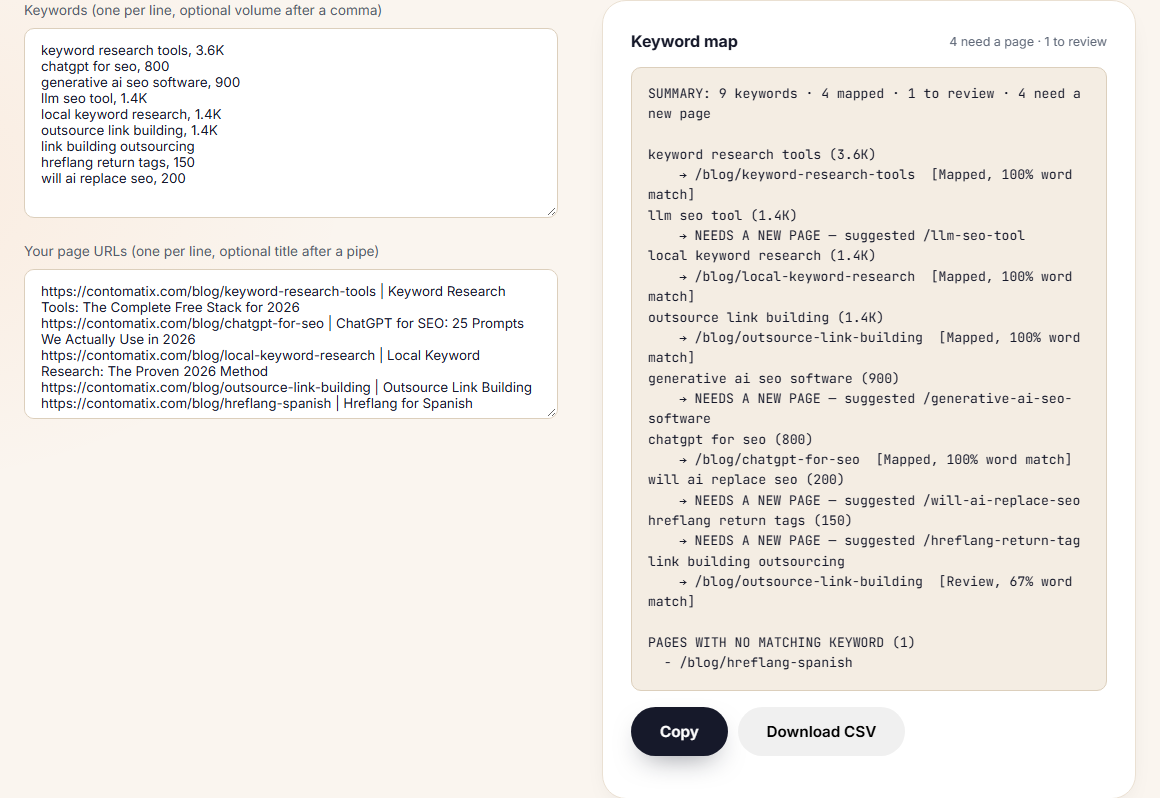Viewport: 1160px width, 798px height.
Task: Click the hreflang-spanish URL in the page list
Action: coord(186,403)
